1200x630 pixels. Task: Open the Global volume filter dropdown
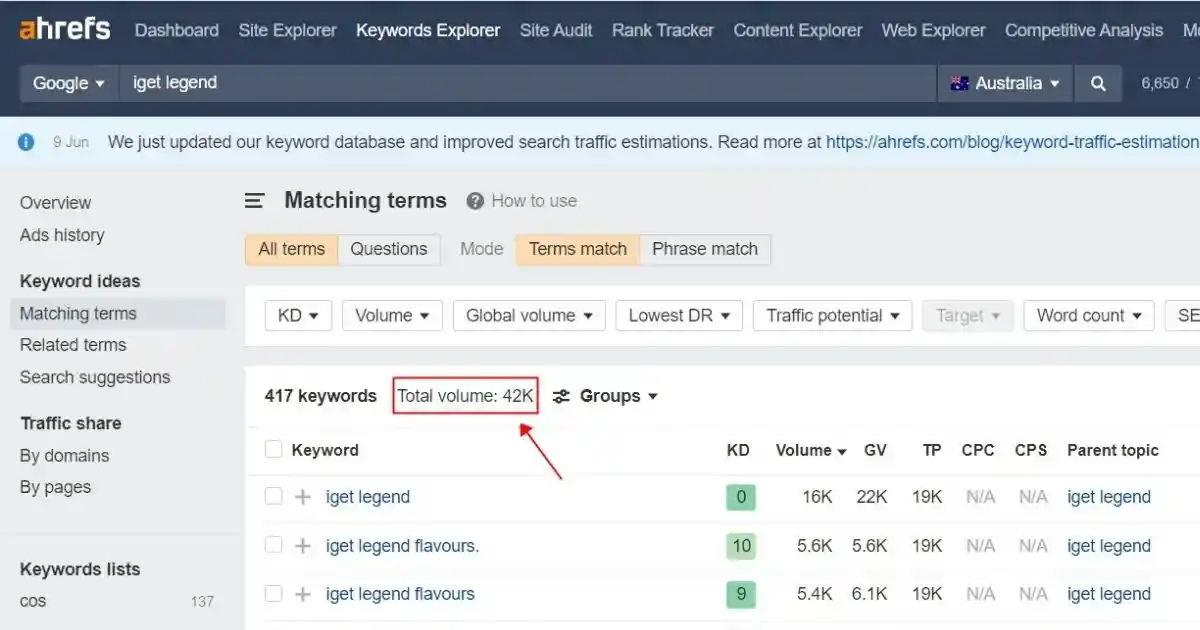click(x=529, y=316)
